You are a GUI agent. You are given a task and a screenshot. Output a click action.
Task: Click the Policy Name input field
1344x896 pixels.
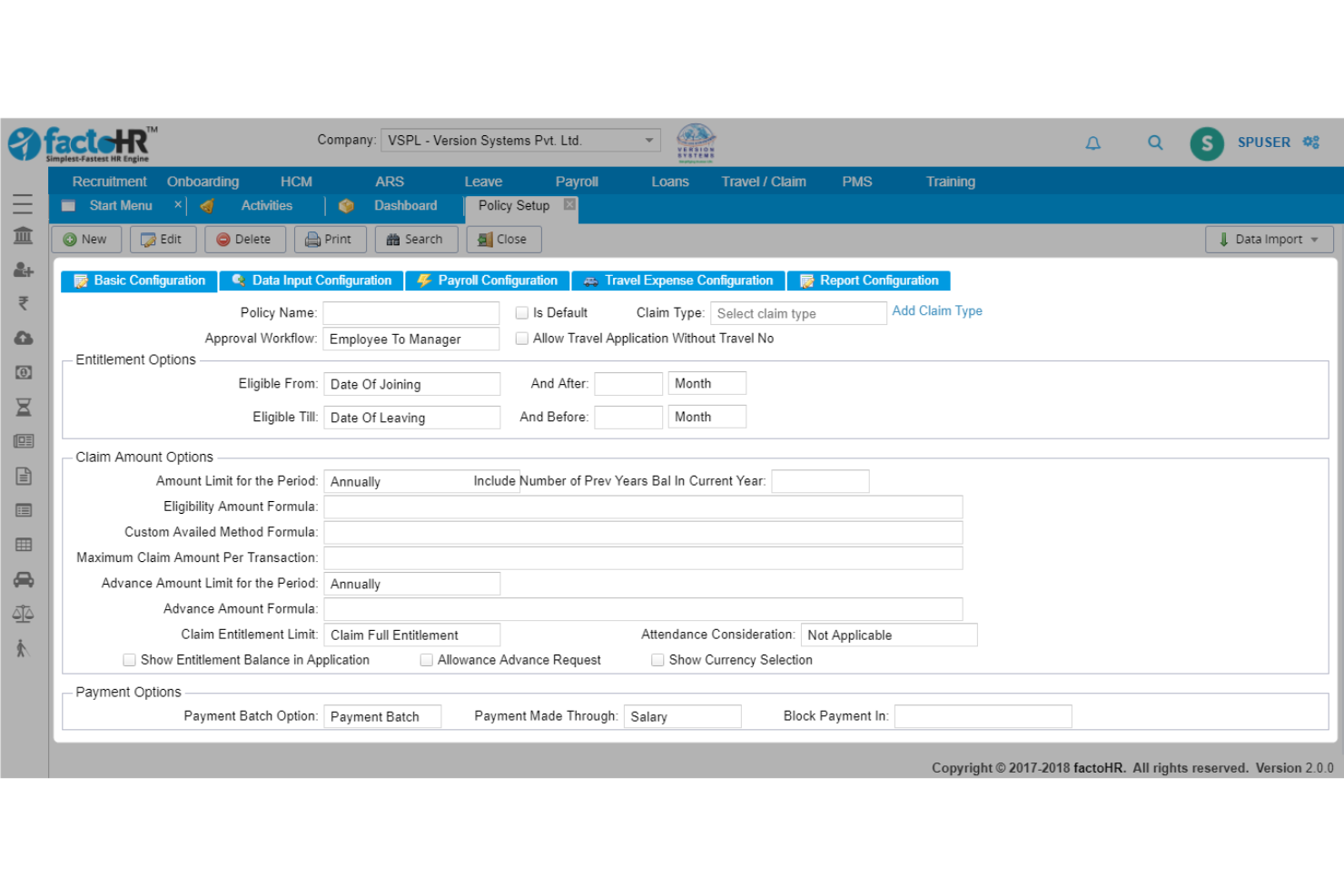tap(410, 313)
